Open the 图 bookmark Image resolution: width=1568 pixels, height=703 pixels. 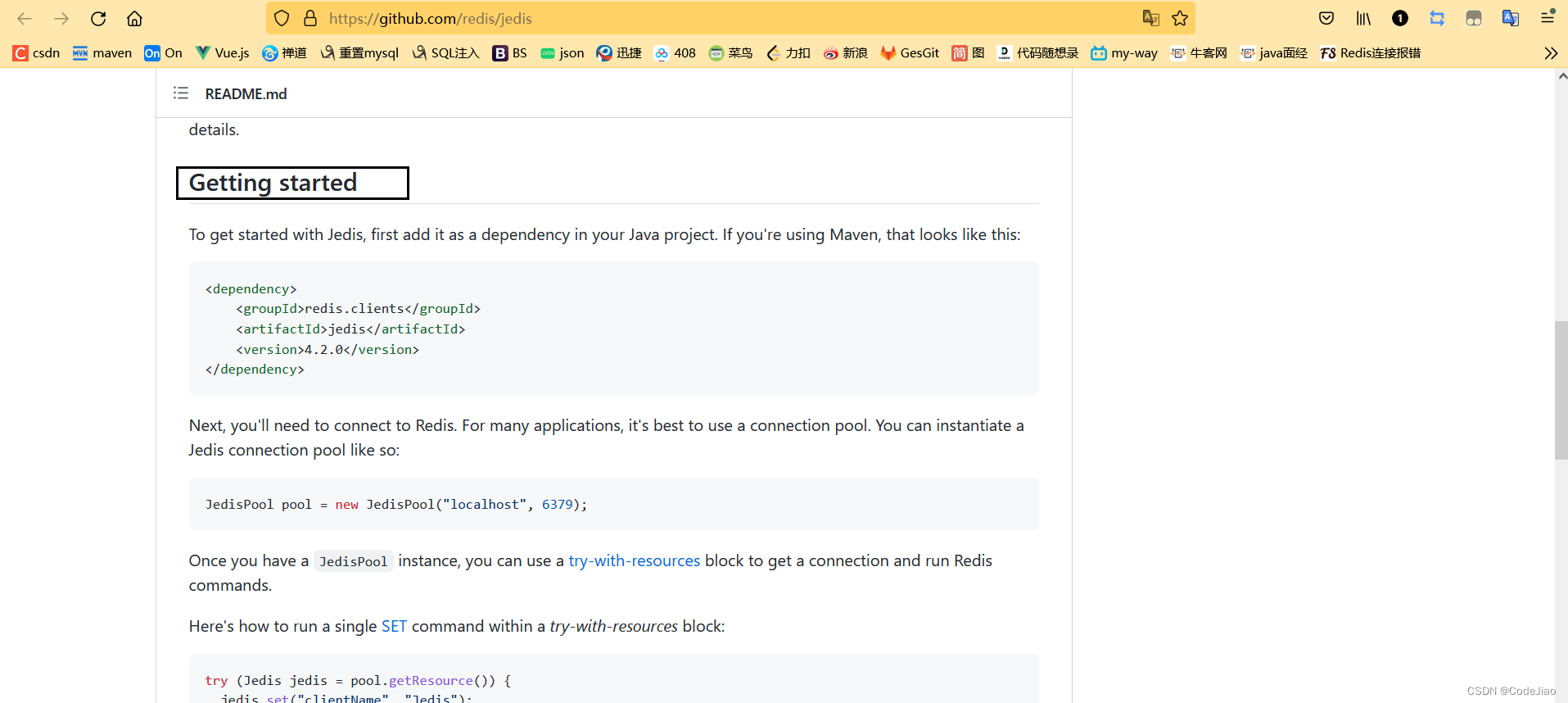pyautogui.click(x=968, y=53)
